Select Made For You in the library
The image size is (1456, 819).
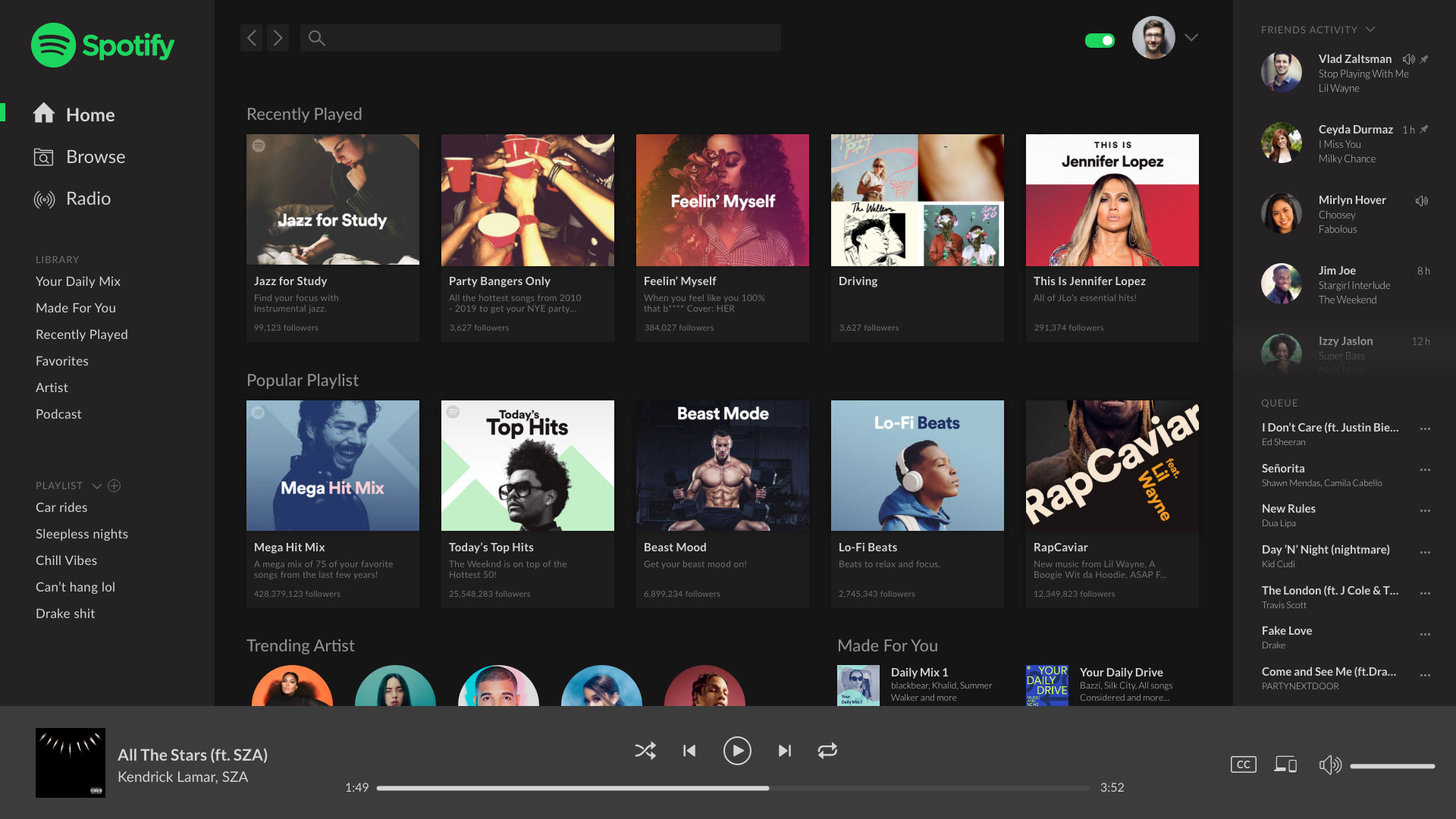tap(76, 308)
